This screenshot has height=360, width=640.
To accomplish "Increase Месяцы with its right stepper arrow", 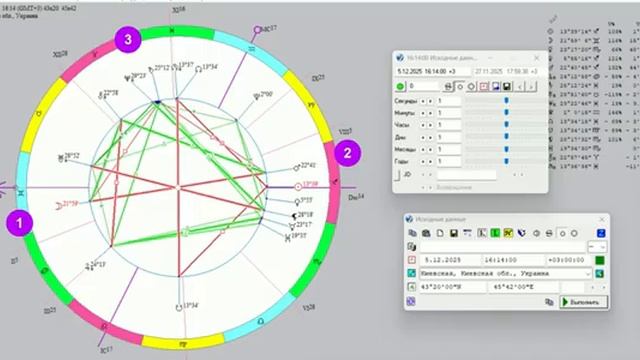I will click(x=430, y=149).
